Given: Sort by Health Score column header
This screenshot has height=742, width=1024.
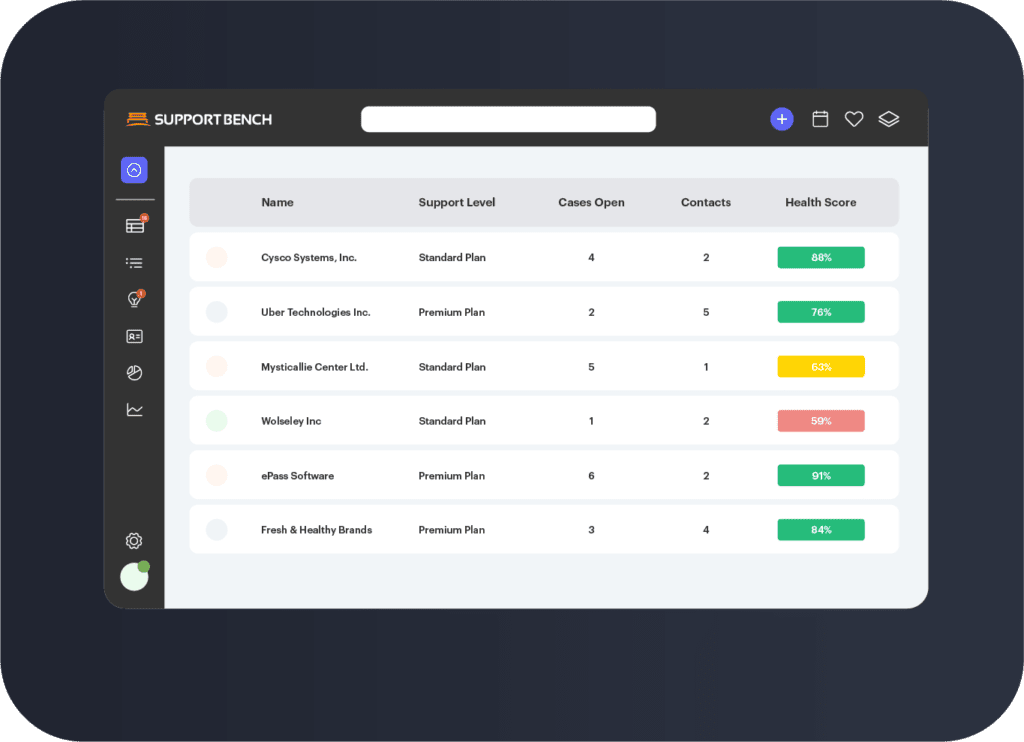Looking at the screenshot, I should (820, 202).
